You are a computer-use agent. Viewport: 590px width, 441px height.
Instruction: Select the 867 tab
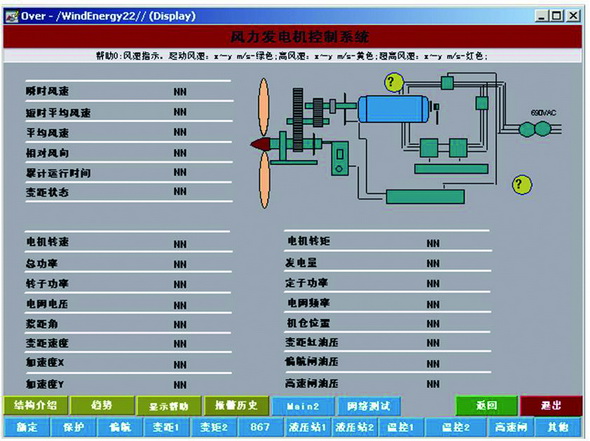(260, 427)
